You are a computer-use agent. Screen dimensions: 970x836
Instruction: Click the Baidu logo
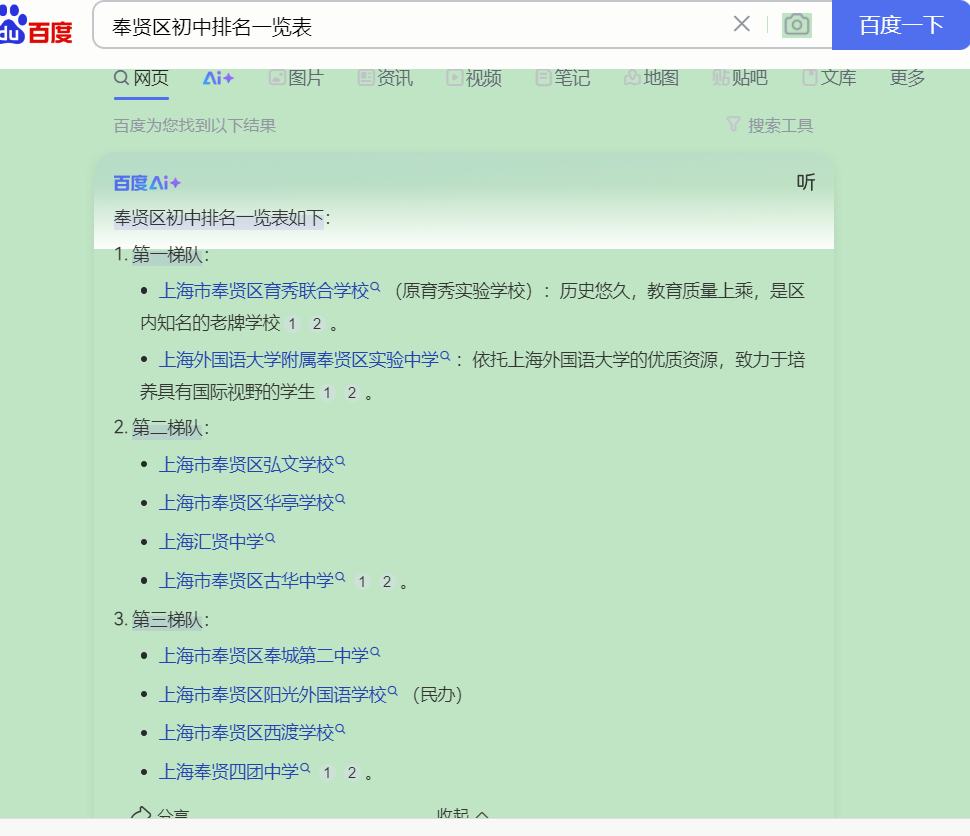(36, 25)
